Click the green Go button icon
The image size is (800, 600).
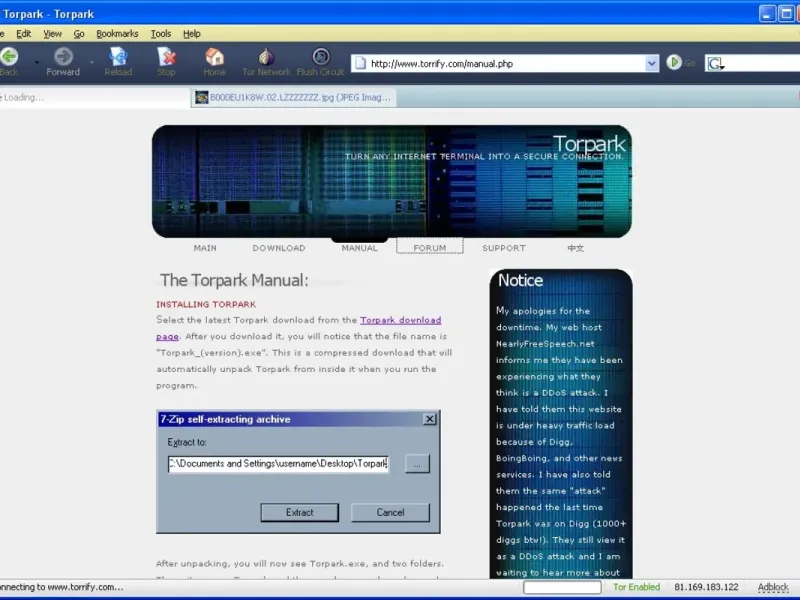[674, 63]
